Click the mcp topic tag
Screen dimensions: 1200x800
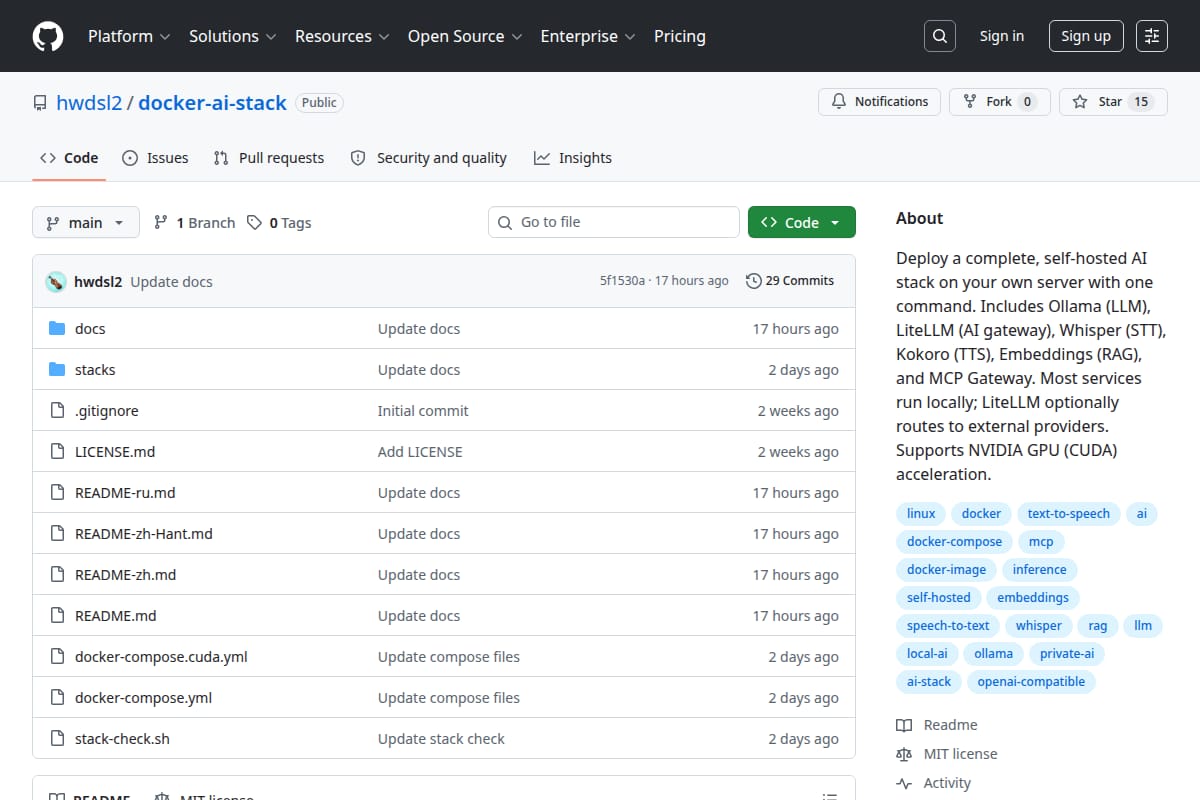click(x=1041, y=542)
